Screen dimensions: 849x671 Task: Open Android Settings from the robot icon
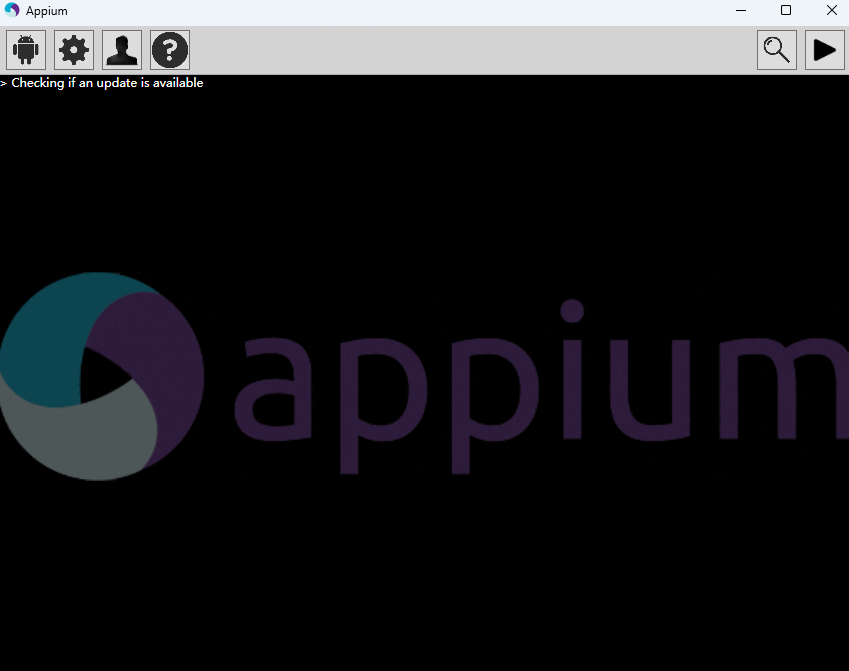pyautogui.click(x=26, y=50)
